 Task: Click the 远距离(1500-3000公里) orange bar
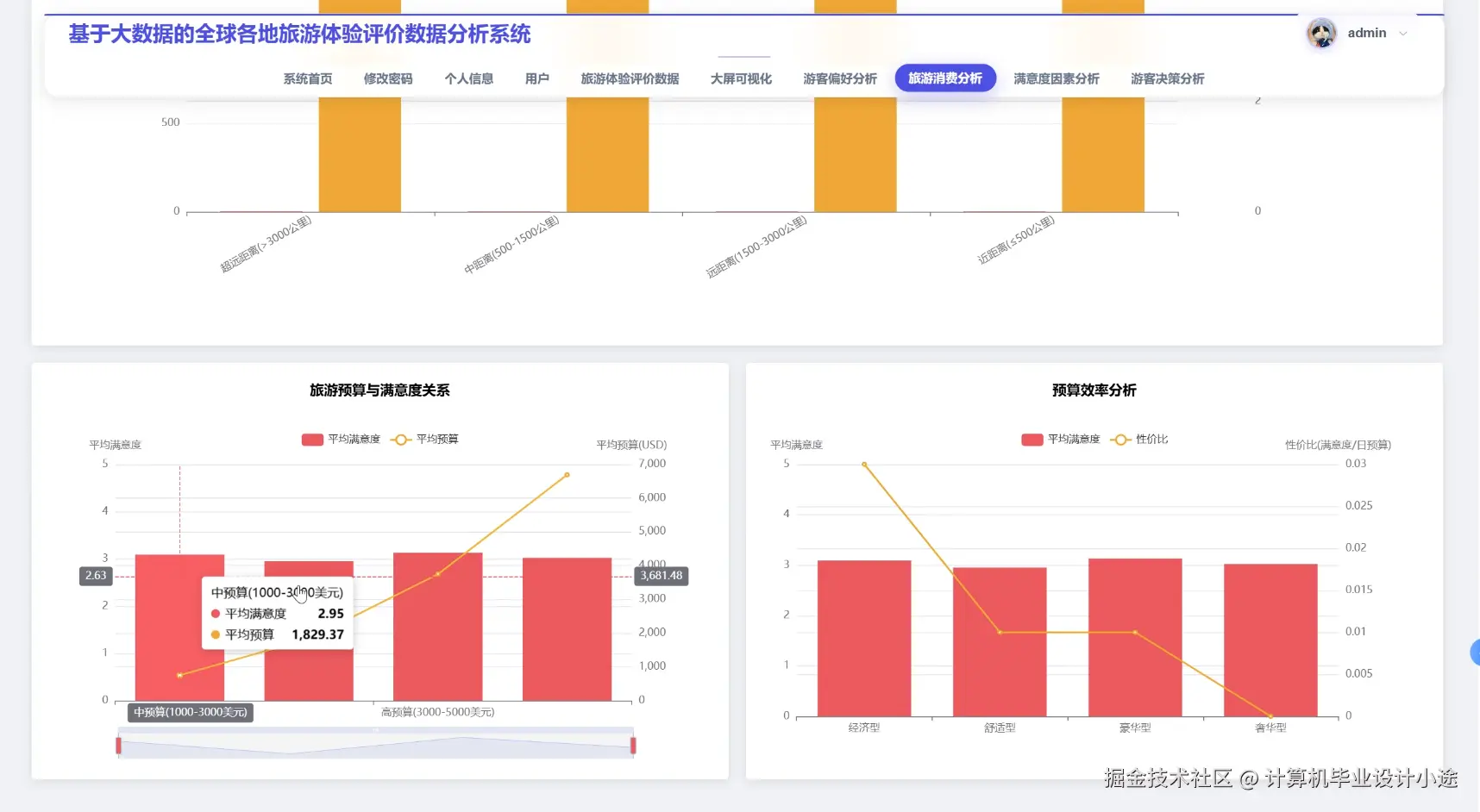[x=856, y=154]
